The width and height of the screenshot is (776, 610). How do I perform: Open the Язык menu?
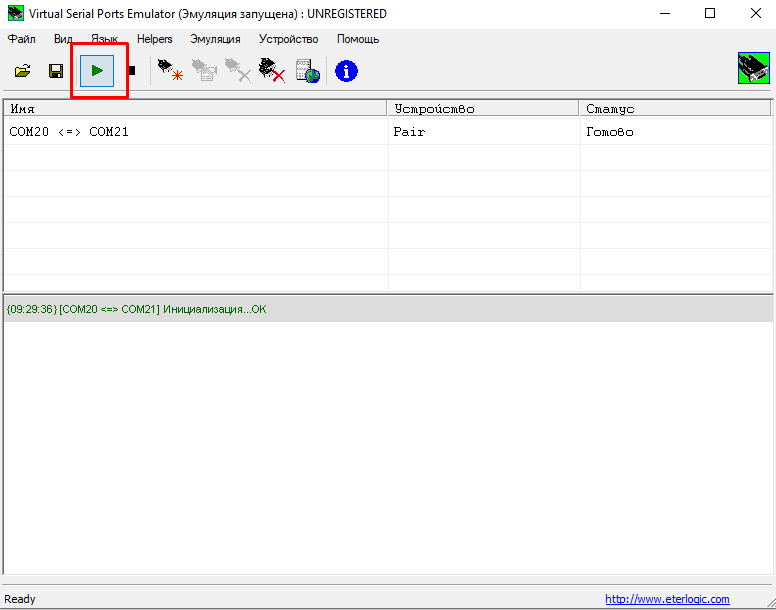(104, 39)
